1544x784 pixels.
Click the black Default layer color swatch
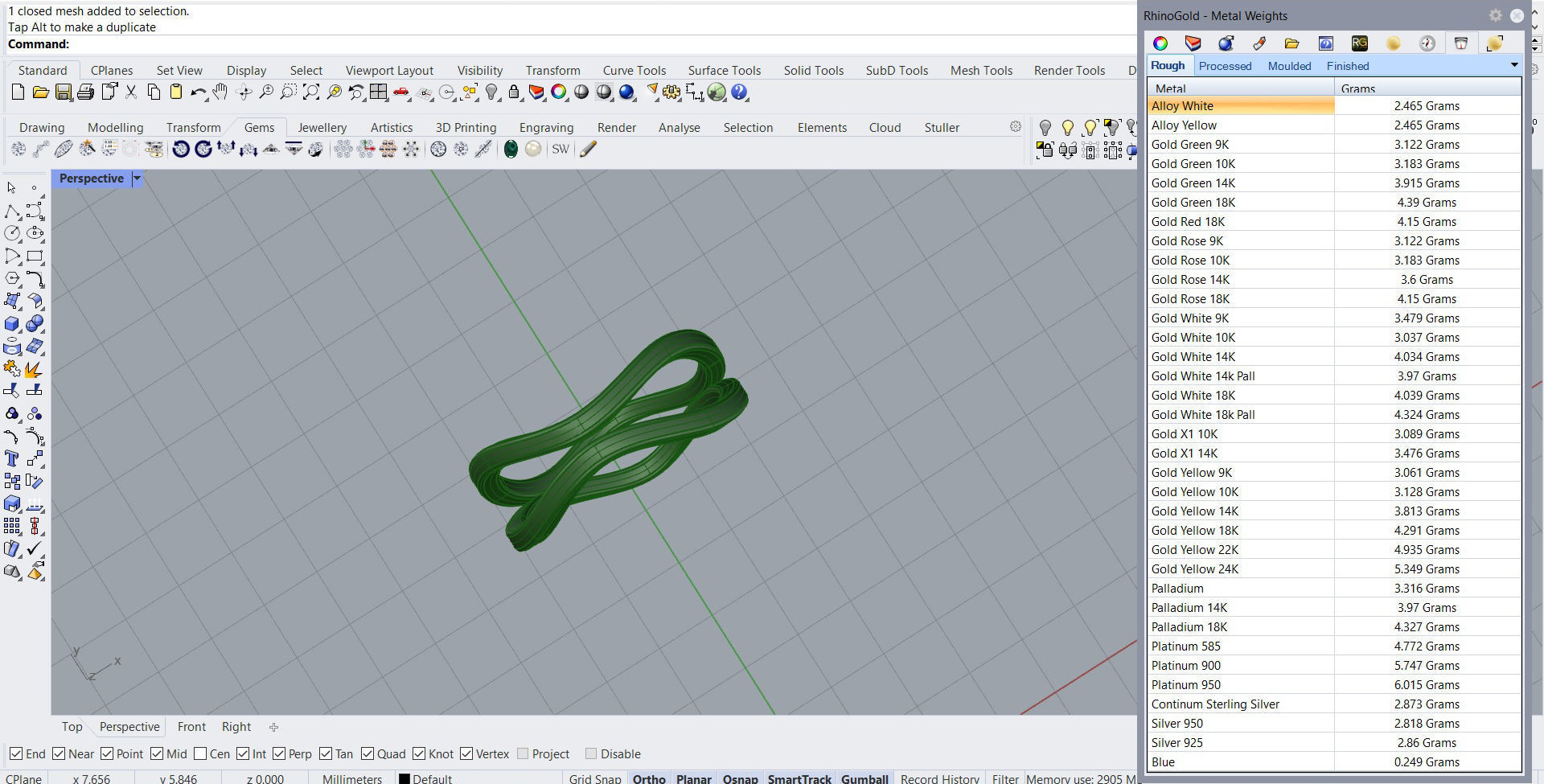tap(404, 778)
